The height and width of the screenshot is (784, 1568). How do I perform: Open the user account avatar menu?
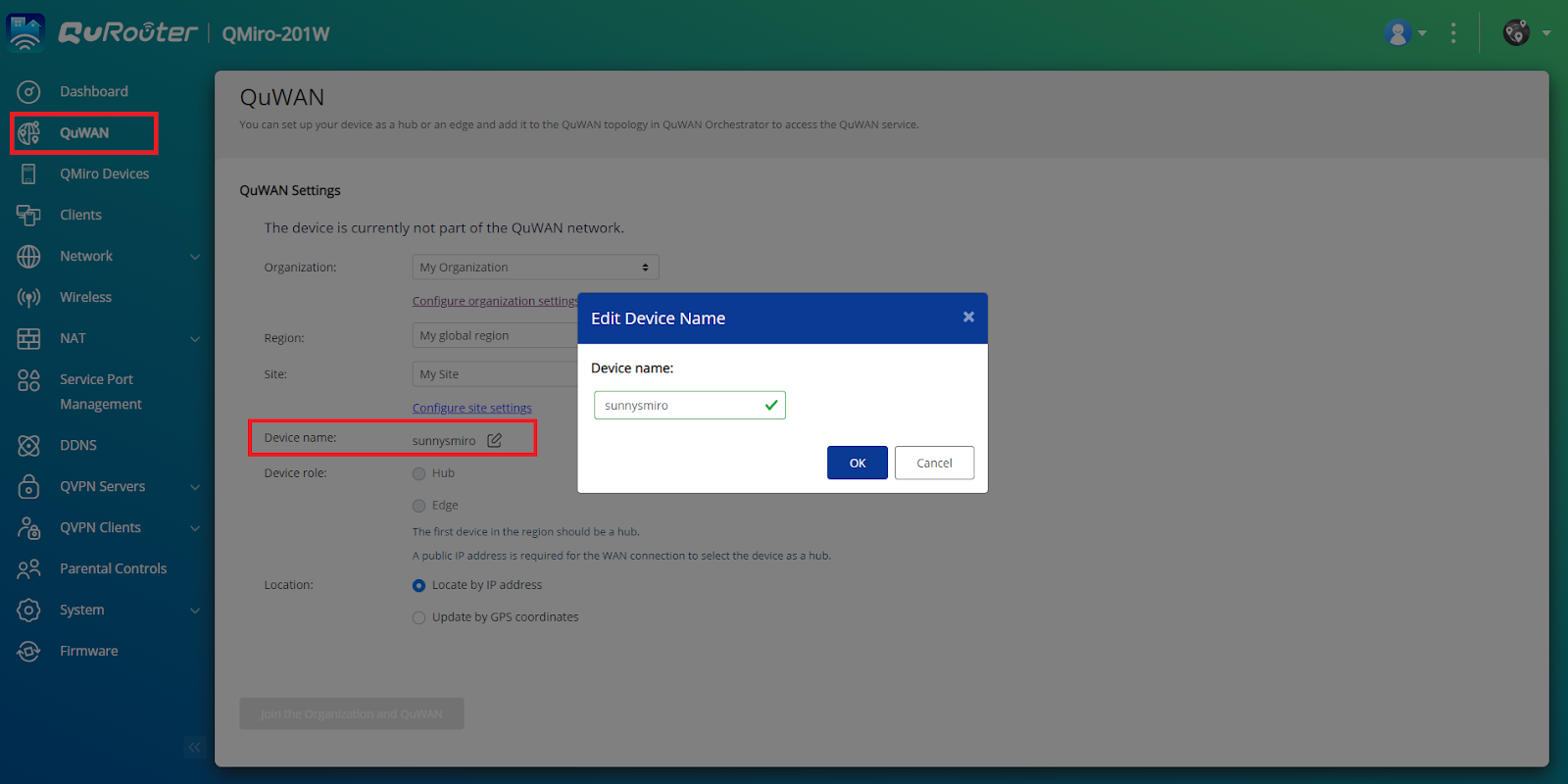[1397, 33]
